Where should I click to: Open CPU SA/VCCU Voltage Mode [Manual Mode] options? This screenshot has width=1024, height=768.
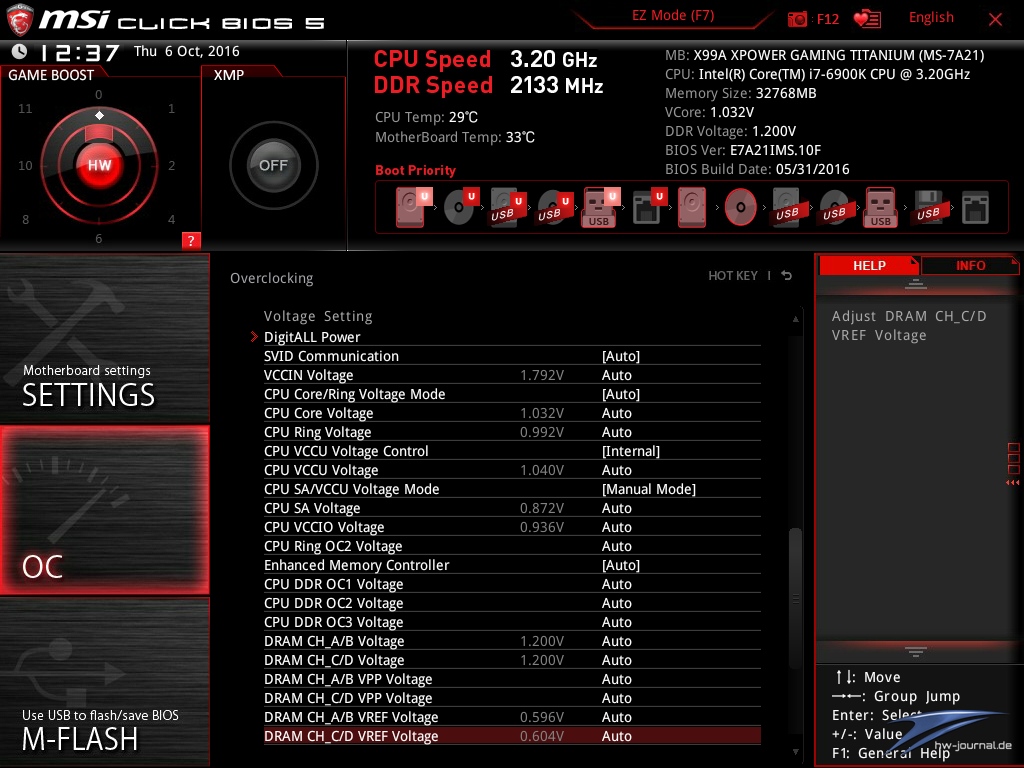coord(648,488)
